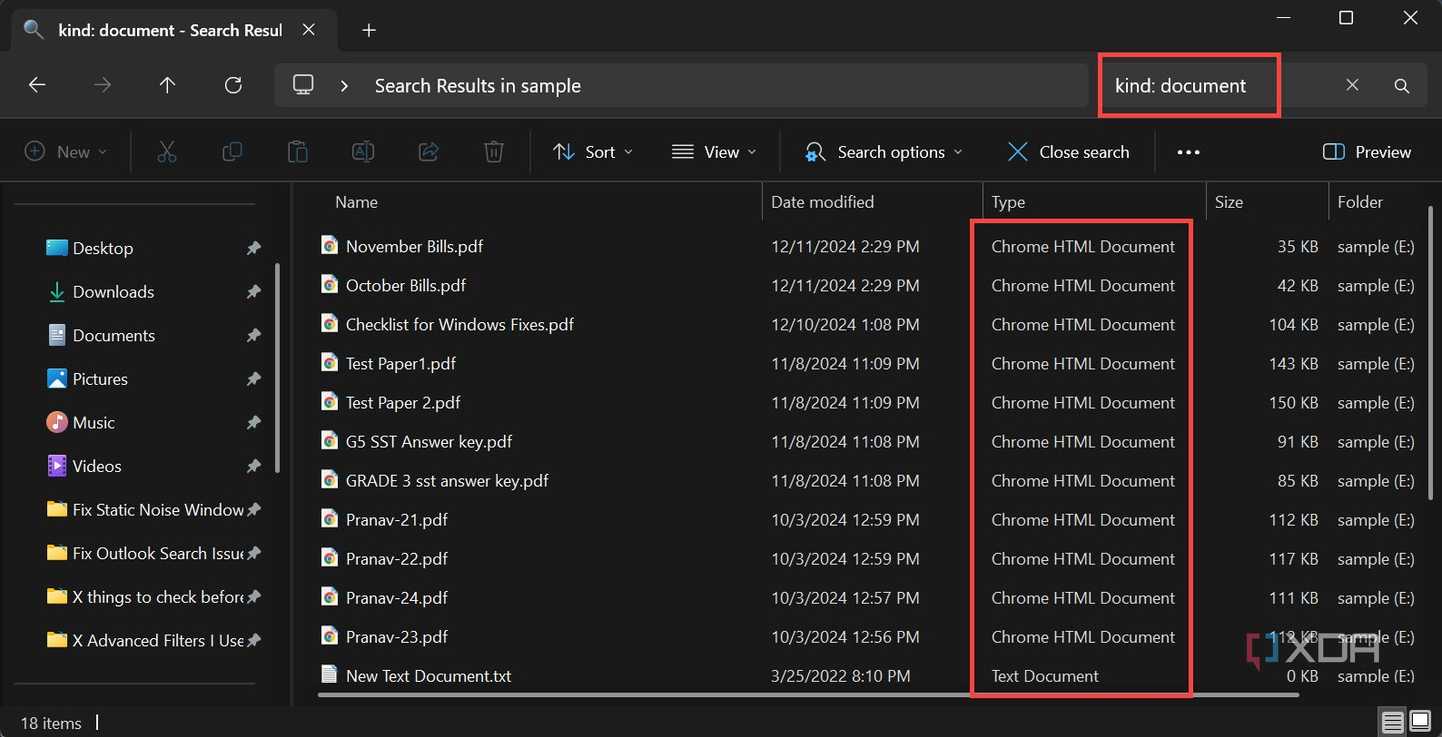Click the Chrome icon of November Bills.pdf
This screenshot has height=737, width=1442.
329,245
